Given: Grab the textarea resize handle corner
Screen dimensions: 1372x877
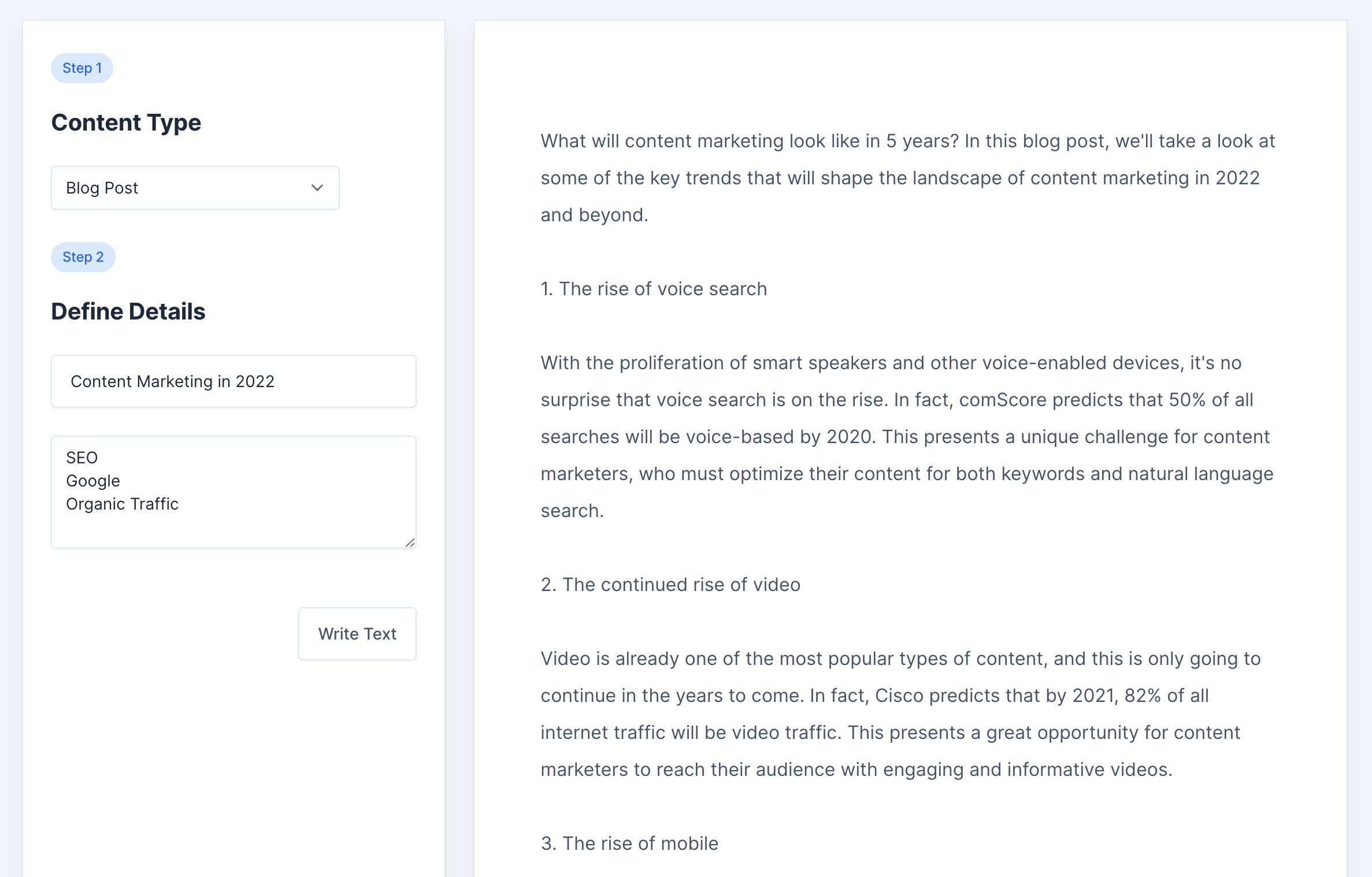Looking at the screenshot, I should coord(410,542).
